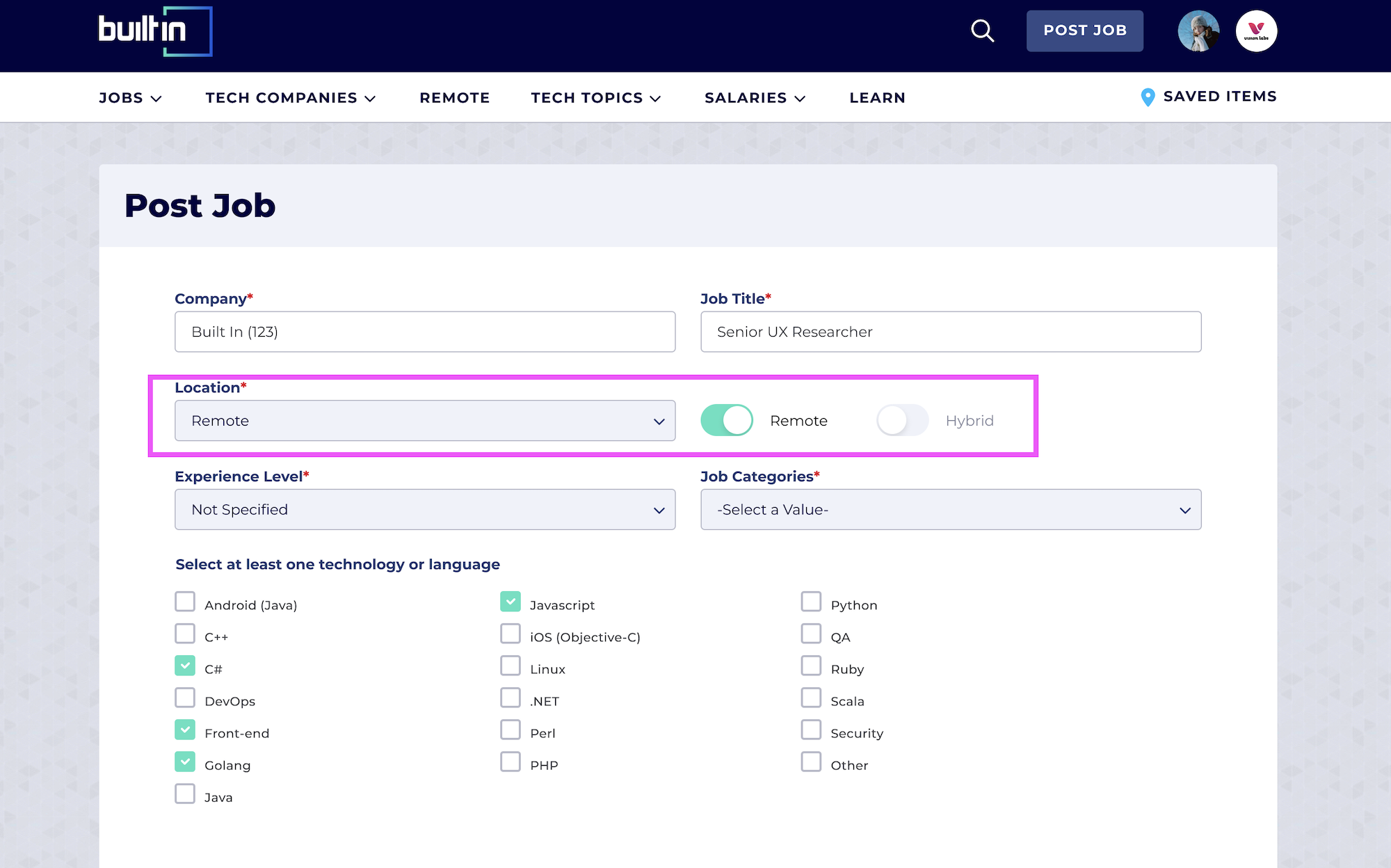
Task: Click the search magnifier icon
Action: coord(982,31)
